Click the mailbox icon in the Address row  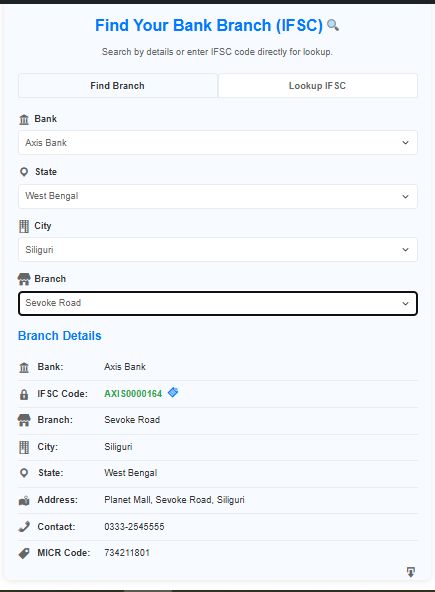click(x=24, y=501)
